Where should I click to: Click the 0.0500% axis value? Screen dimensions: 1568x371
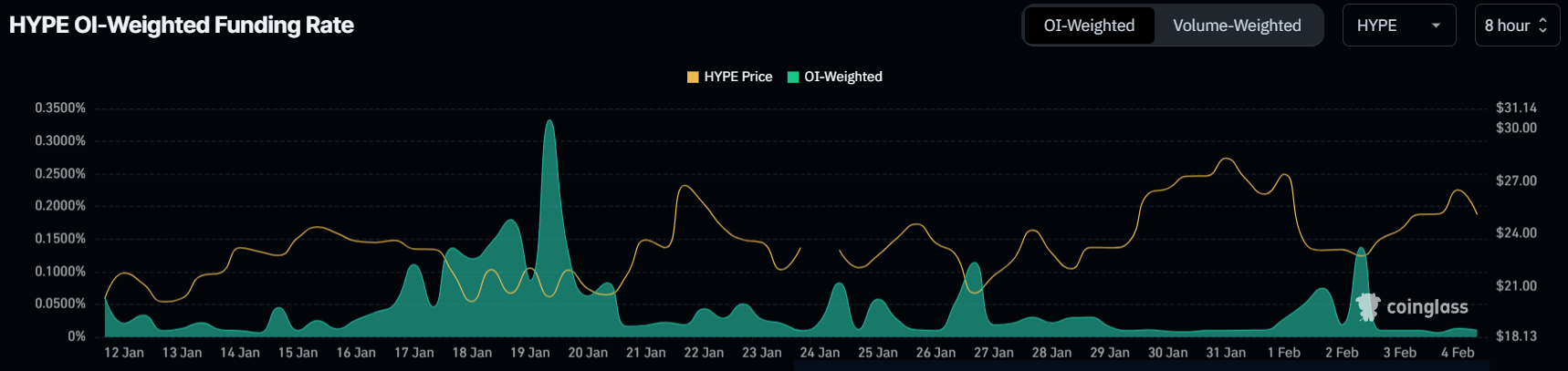(60, 304)
